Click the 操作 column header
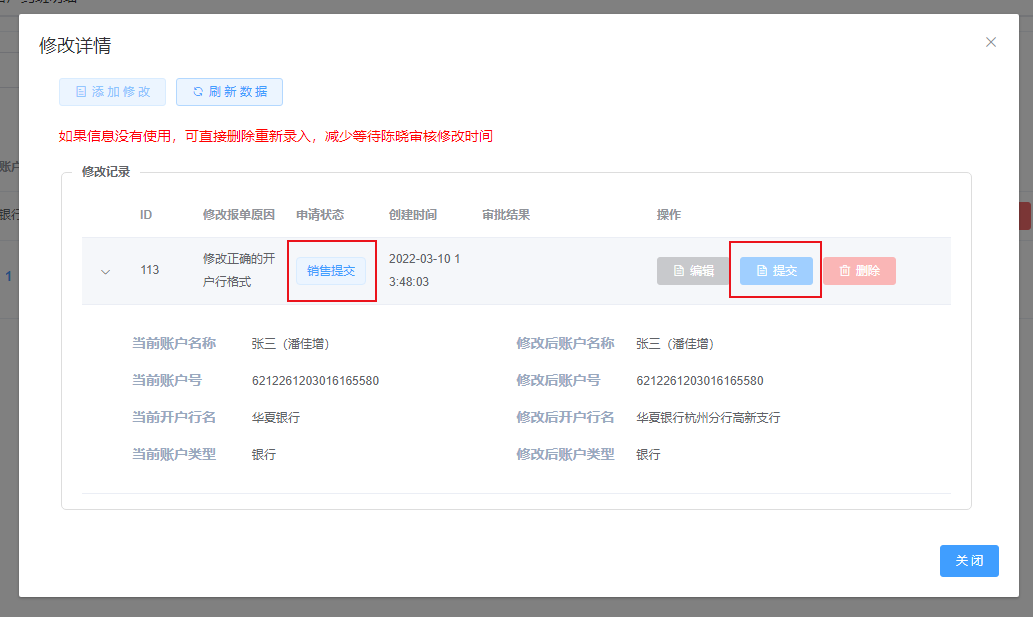Image resolution: width=1033 pixels, height=617 pixels. tap(668, 215)
